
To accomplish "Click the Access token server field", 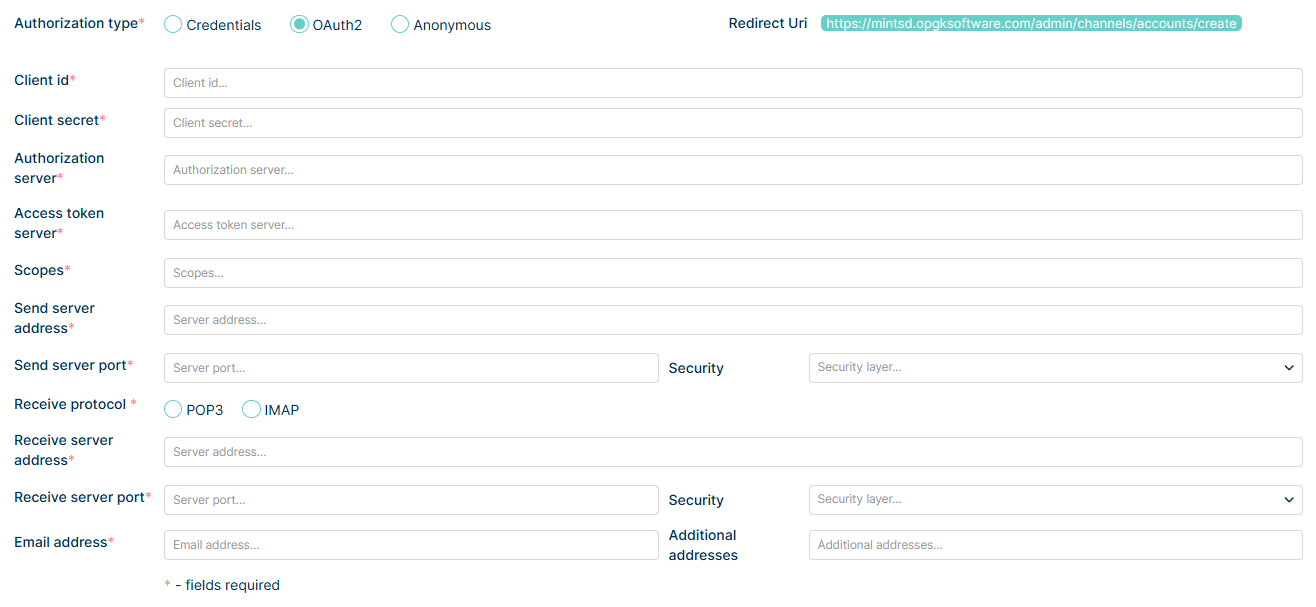I will pyautogui.click(x=733, y=225).
